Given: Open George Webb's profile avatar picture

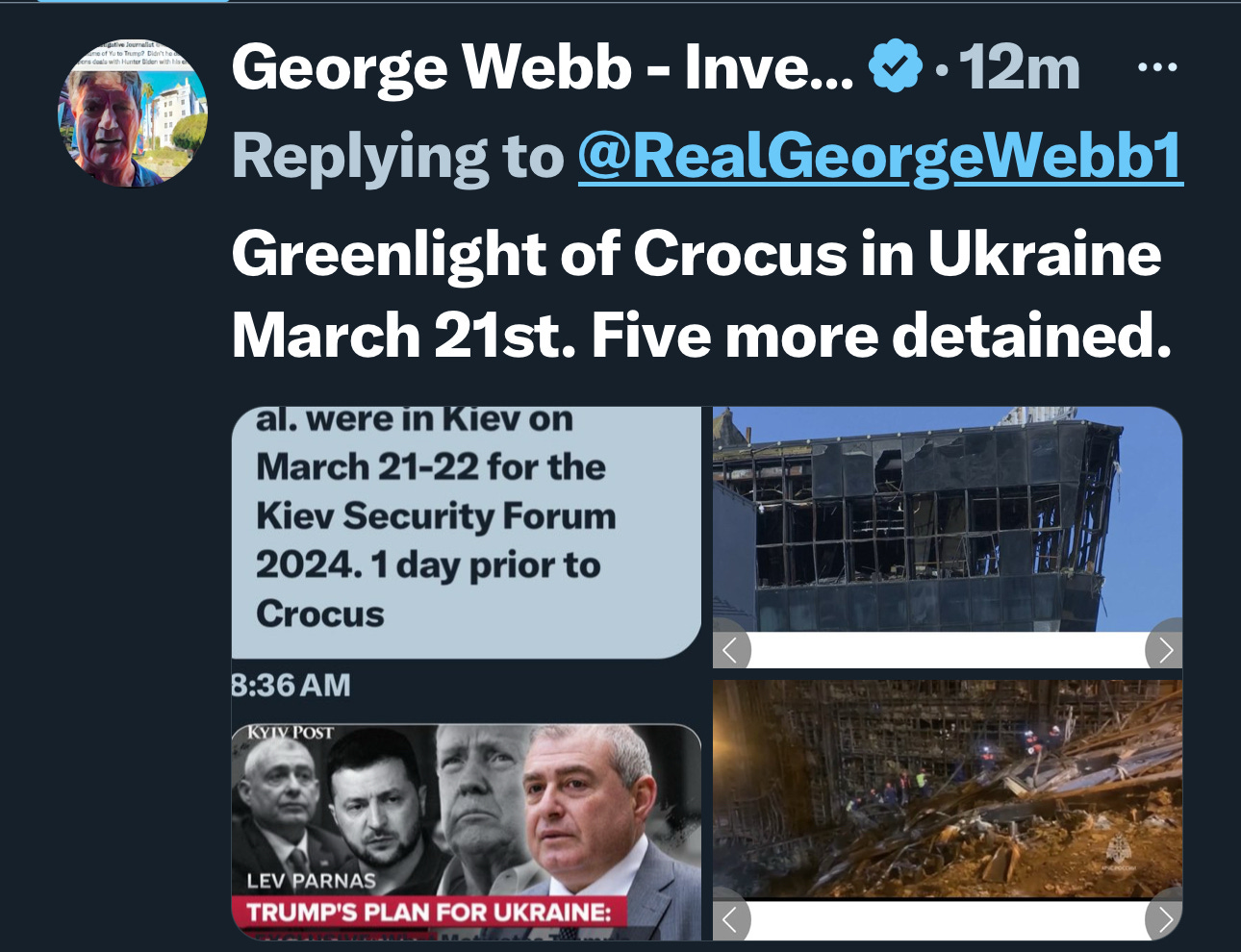Looking at the screenshot, I should click(132, 113).
